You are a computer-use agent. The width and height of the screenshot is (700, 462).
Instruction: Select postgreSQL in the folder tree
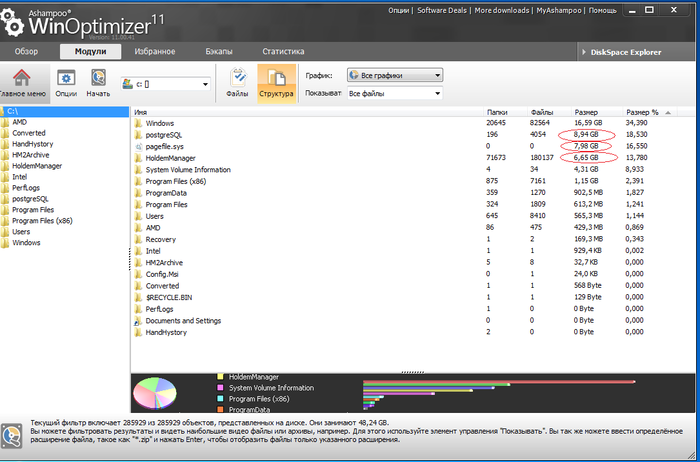tap(30, 199)
